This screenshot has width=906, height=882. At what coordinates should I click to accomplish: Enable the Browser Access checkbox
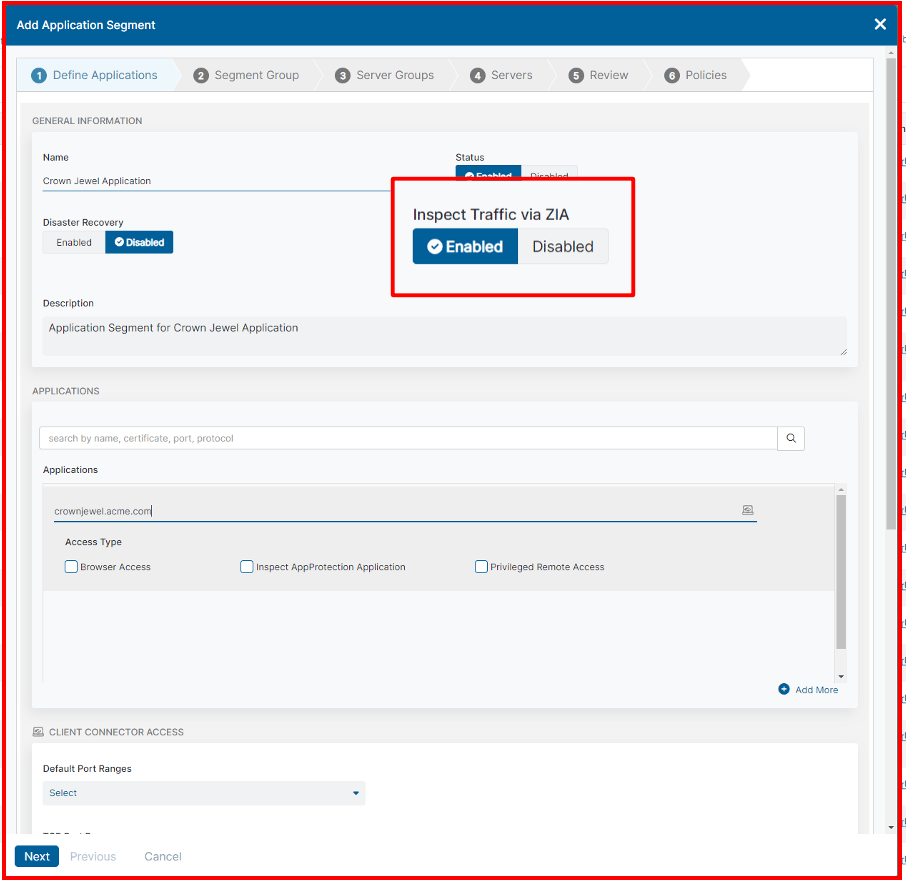click(x=71, y=567)
